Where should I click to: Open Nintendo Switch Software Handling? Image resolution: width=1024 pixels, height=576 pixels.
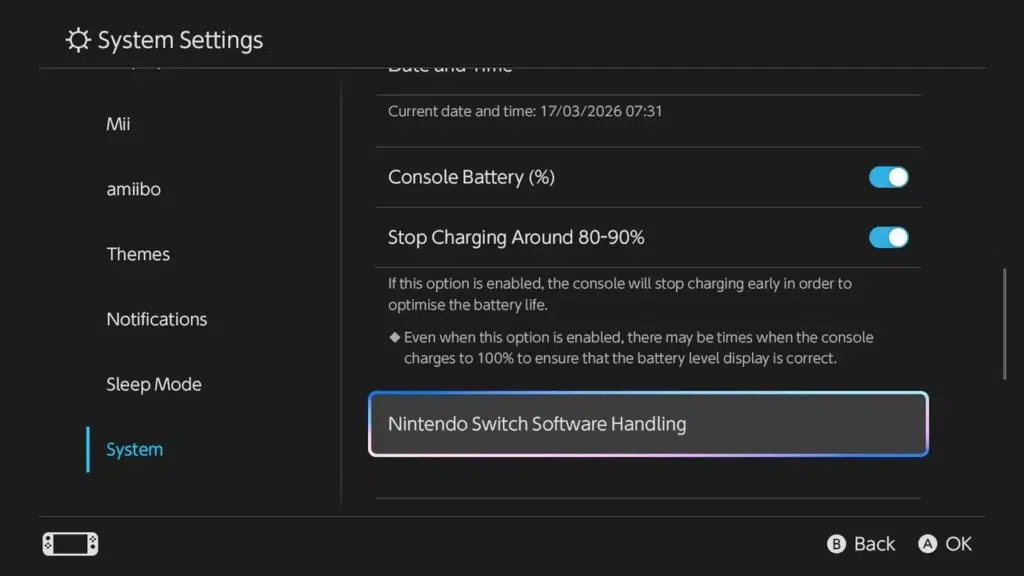pos(648,424)
